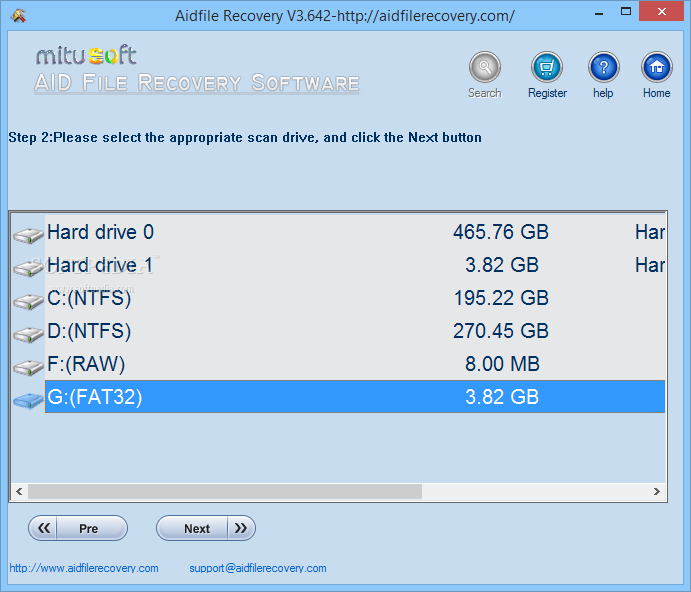Click the right arrow of horizontal scrollbar

pos(657,491)
